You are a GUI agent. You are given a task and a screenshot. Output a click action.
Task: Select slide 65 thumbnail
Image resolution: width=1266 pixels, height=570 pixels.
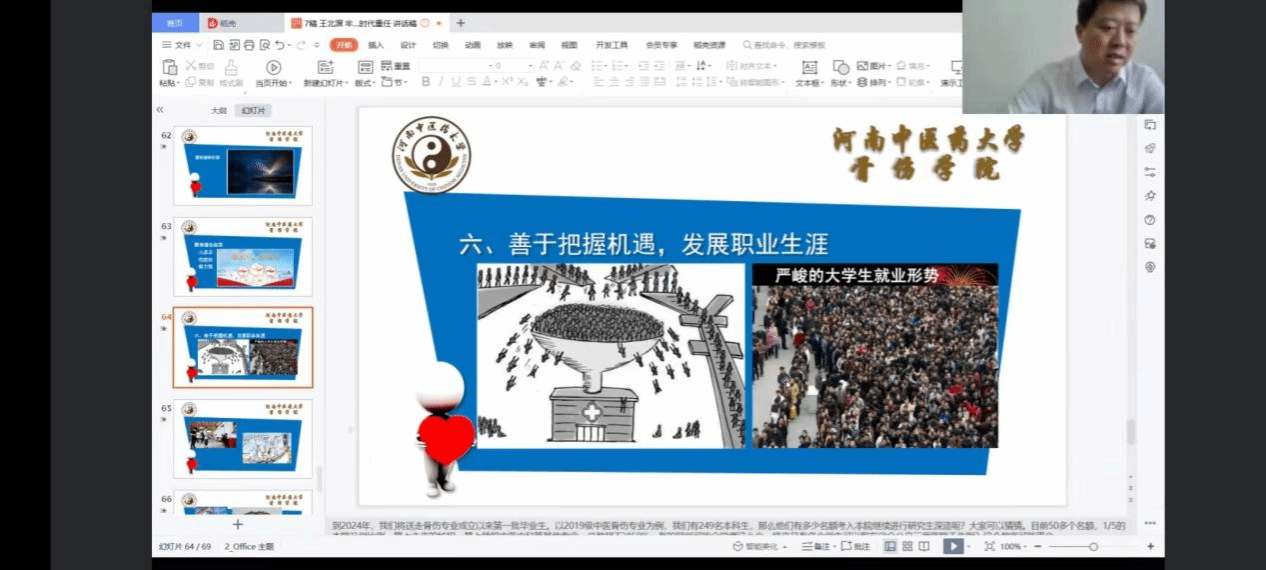(242, 438)
